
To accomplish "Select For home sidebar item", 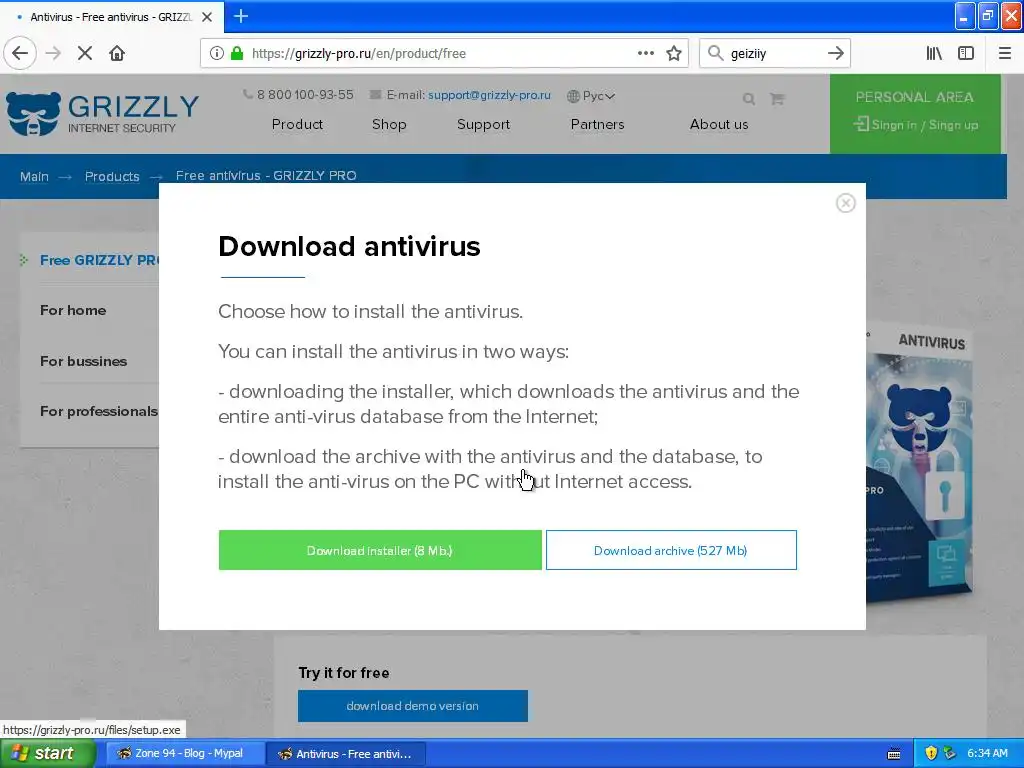I will 73,310.
